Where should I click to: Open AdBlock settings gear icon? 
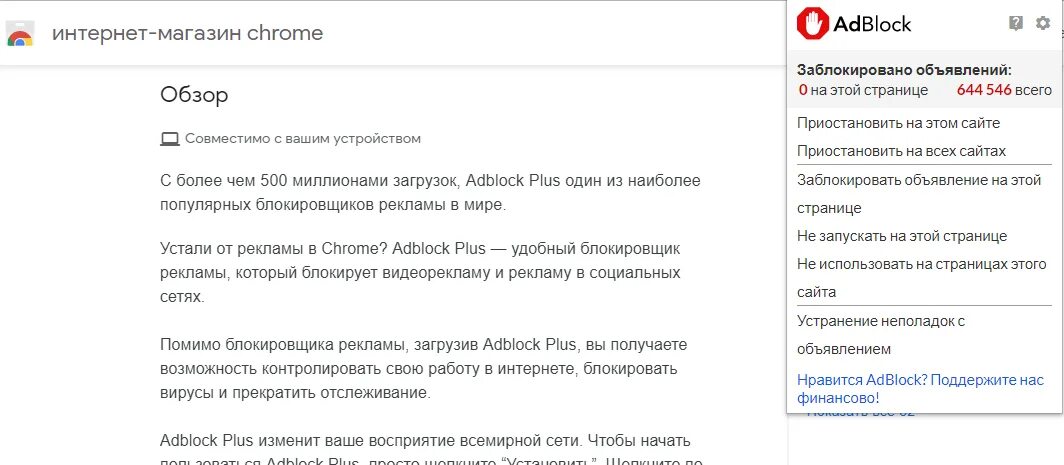1043,24
